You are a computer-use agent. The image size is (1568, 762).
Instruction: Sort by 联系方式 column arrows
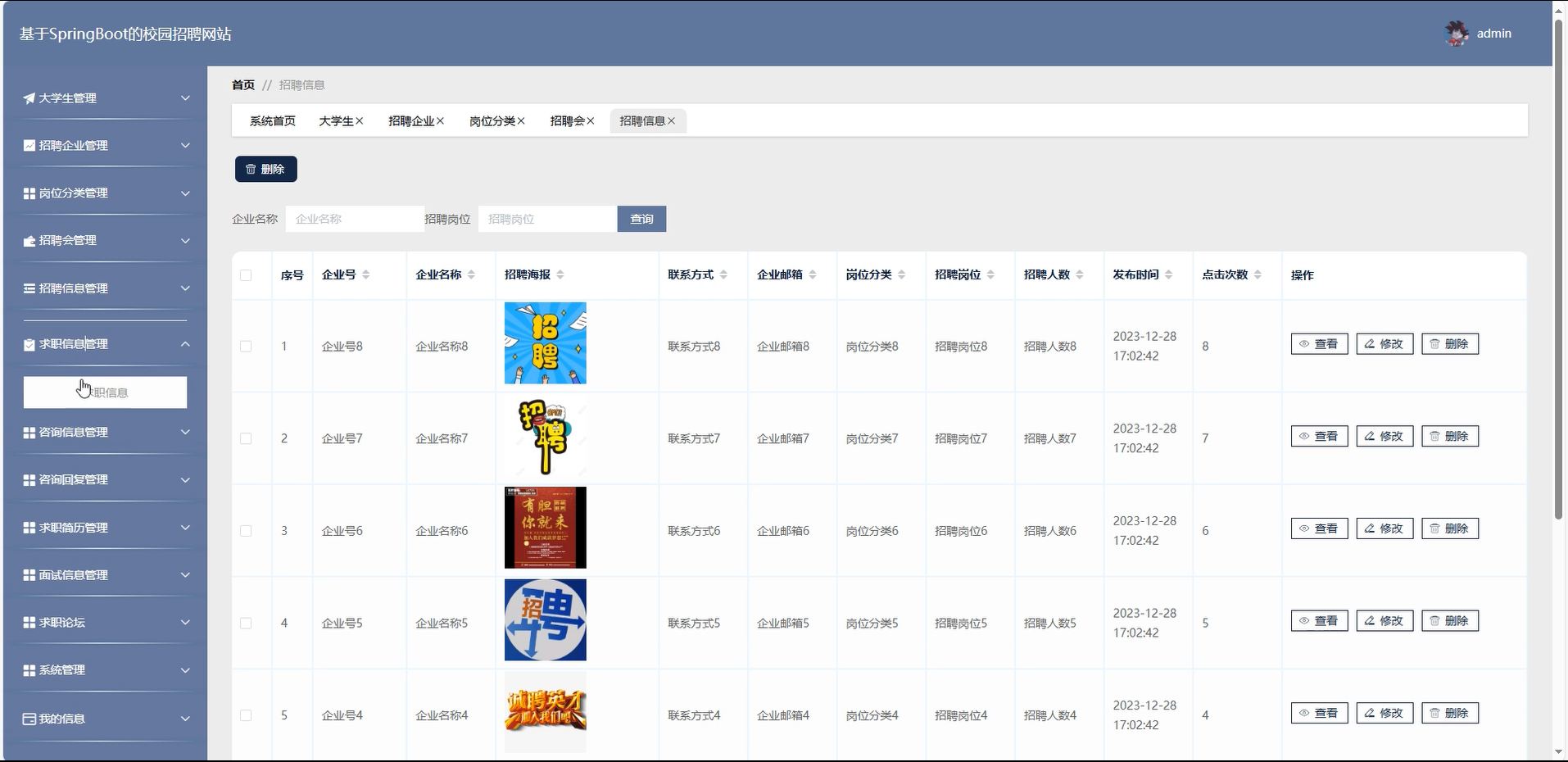(723, 275)
